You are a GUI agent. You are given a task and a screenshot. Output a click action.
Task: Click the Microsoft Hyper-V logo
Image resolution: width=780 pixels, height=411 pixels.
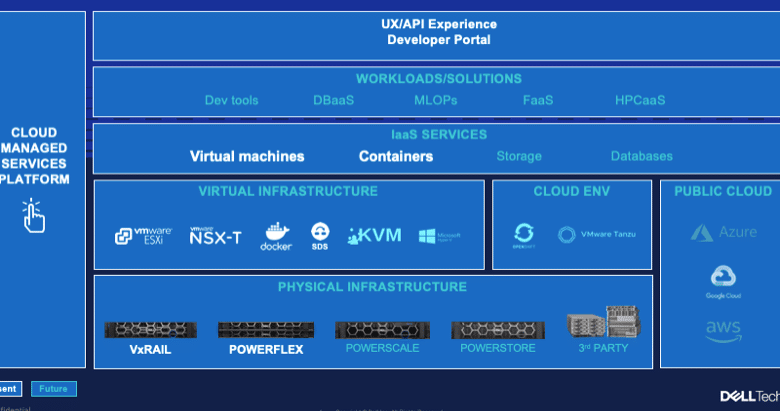440,236
